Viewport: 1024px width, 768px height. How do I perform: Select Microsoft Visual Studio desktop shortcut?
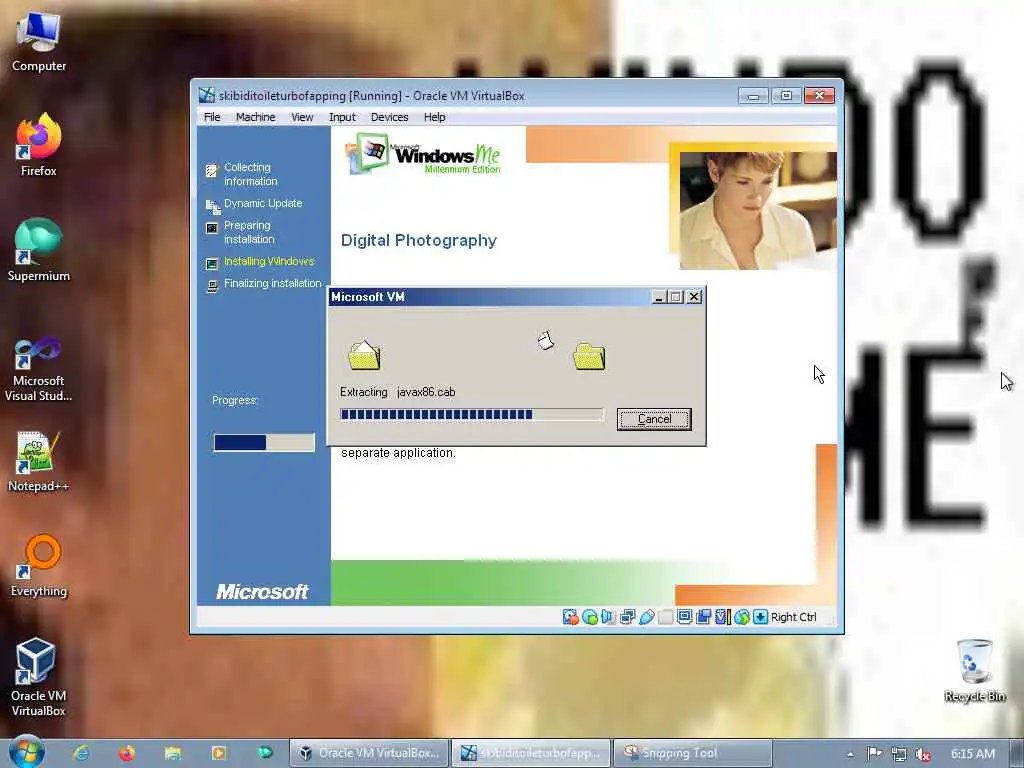[39, 370]
